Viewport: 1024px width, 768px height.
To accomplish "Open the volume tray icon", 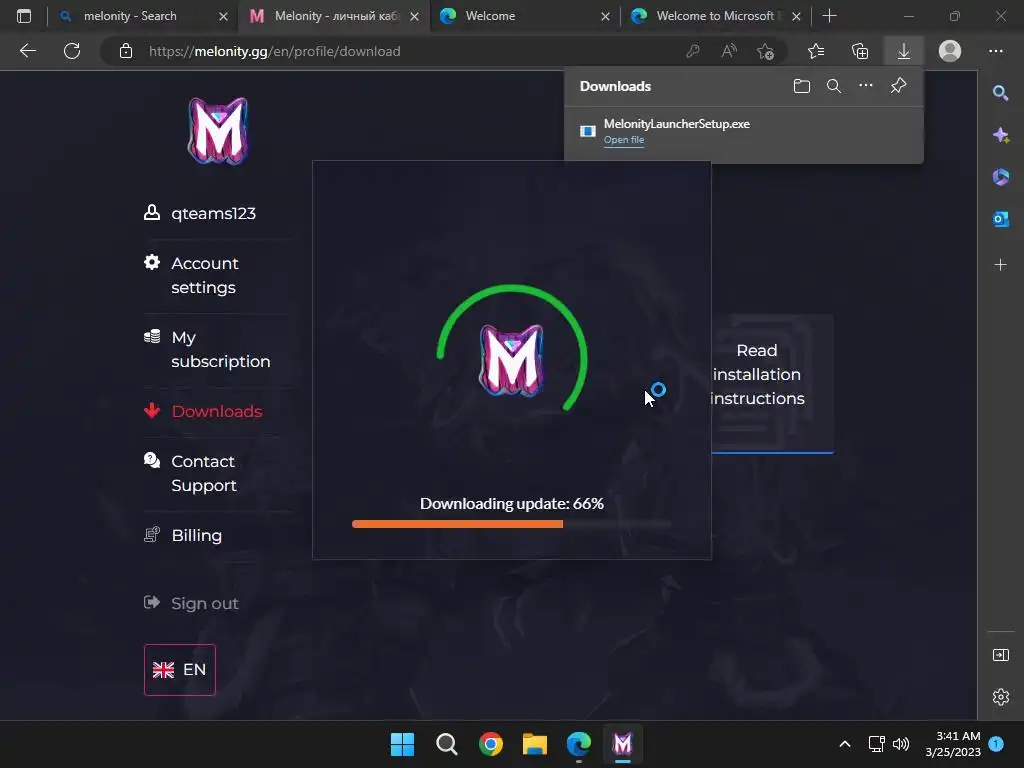I will point(901,744).
